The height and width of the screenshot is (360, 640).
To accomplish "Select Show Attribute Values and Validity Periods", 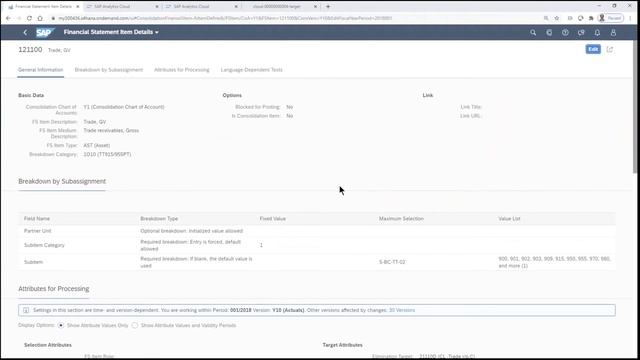I will (x=135, y=325).
